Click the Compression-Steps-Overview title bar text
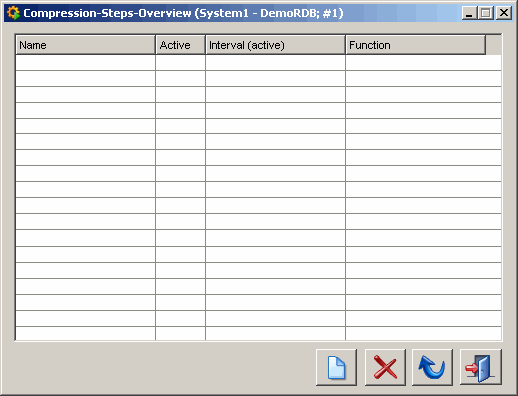Image resolution: width=518 pixels, height=396 pixels. pyautogui.click(x=183, y=13)
